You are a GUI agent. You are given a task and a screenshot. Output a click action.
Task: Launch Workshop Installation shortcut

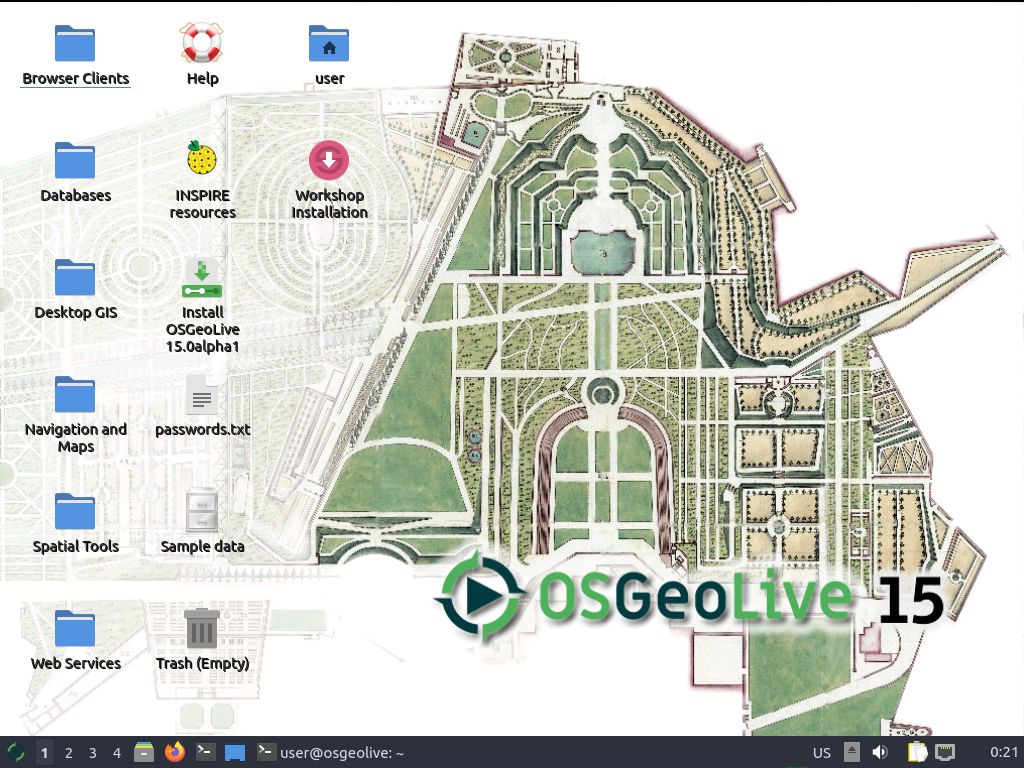tap(329, 160)
